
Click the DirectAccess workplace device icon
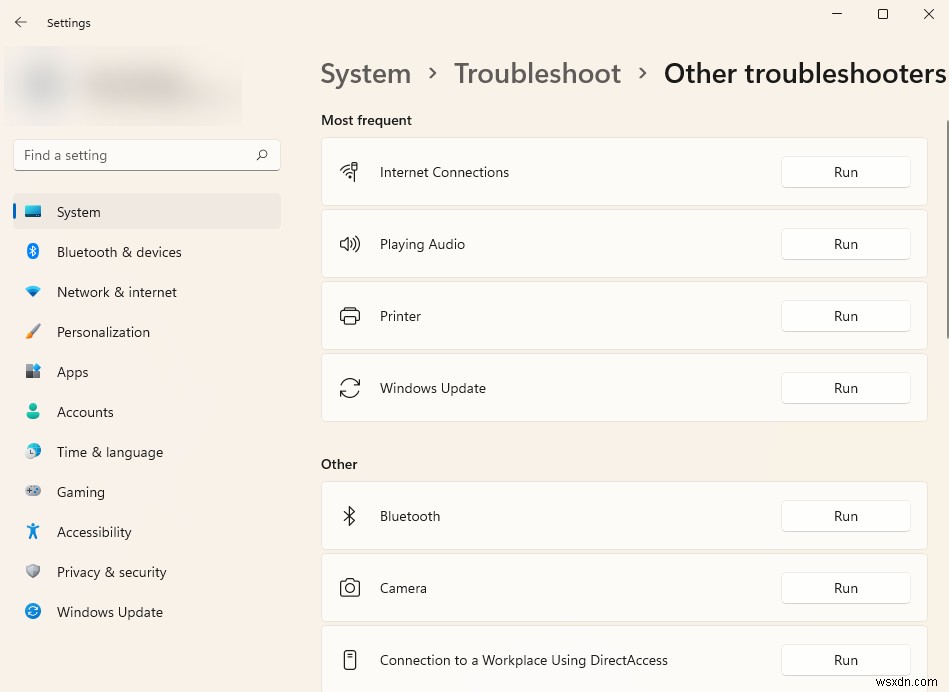click(x=350, y=660)
